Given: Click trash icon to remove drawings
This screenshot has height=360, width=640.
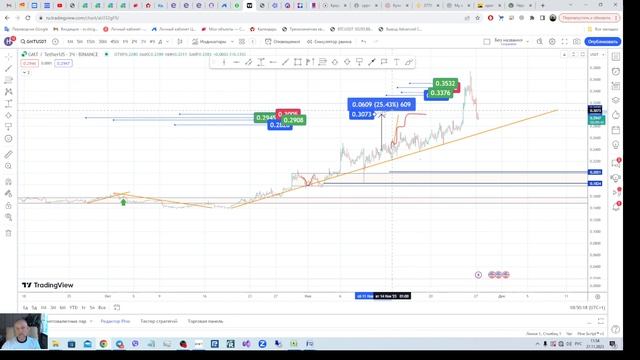Looking at the screenshot, I should (x=8, y=233).
